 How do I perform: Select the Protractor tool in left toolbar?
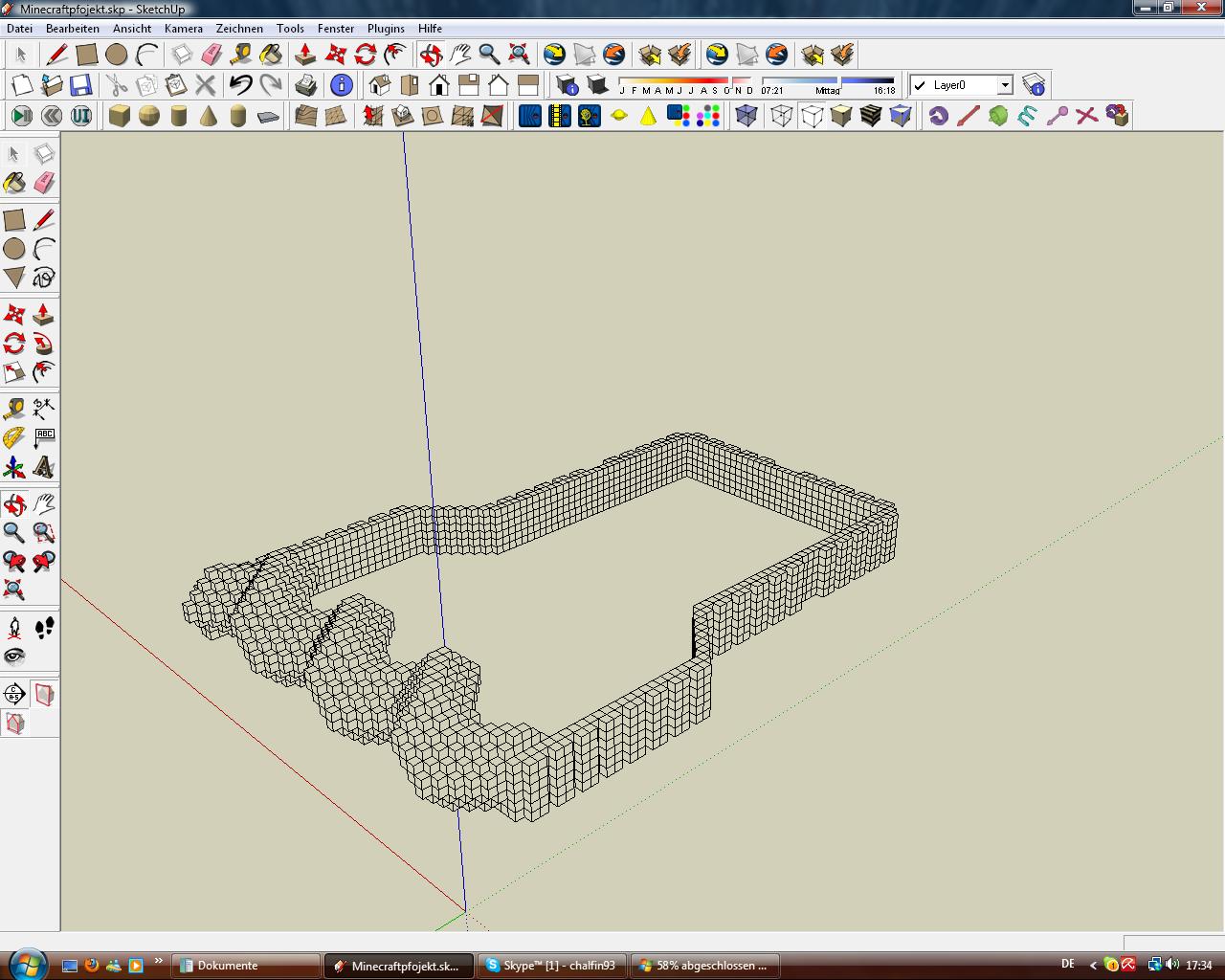(x=14, y=437)
